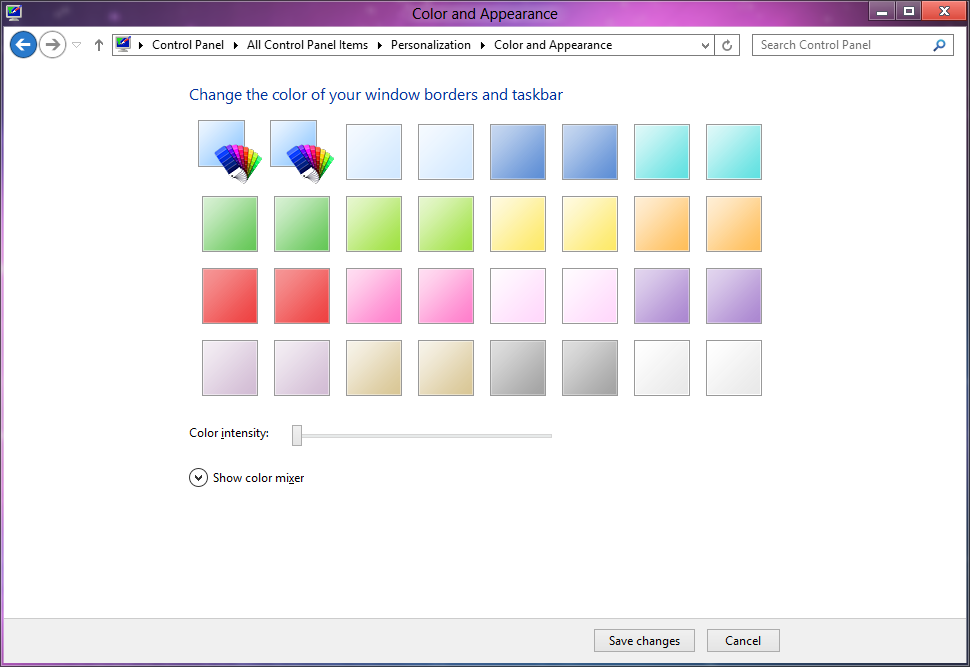Pick the left teal swatch
This screenshot has width=970, height=667.
pyautogui.click(x=662, y=152)
